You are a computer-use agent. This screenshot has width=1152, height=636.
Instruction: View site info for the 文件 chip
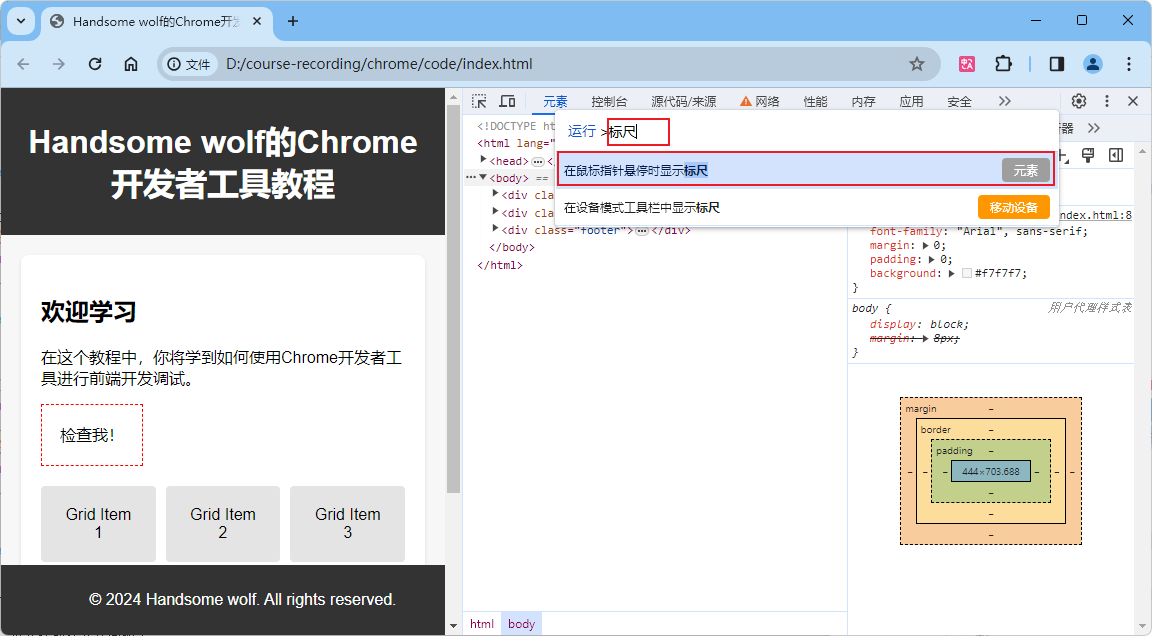(x=189, y=64)
